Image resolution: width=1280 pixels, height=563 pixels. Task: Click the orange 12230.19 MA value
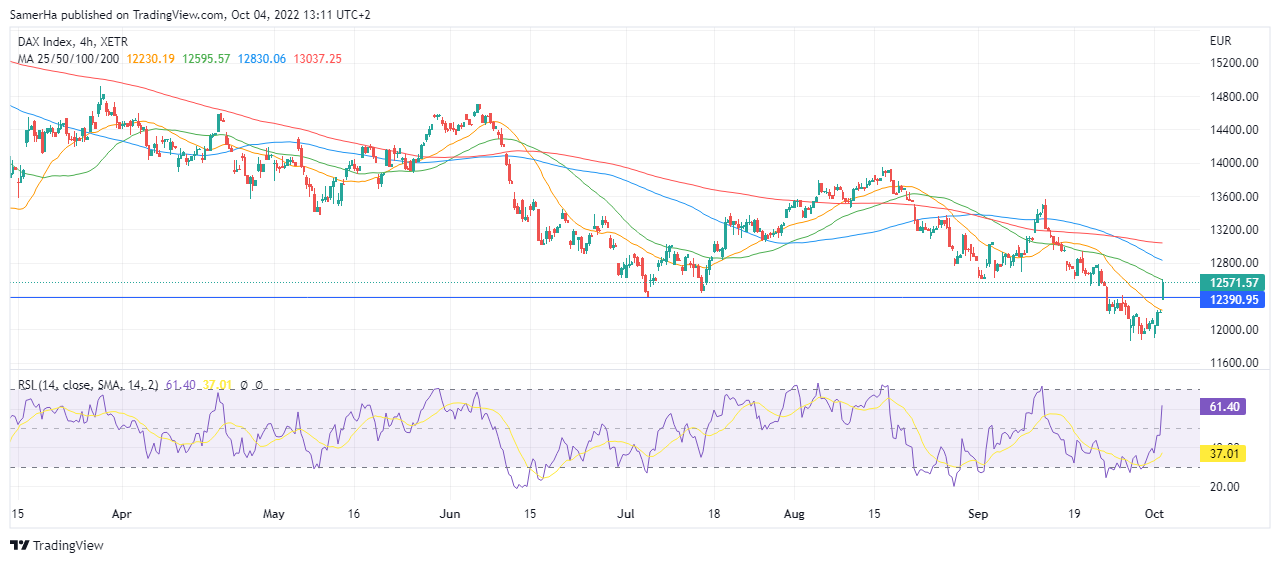(151, 59)
